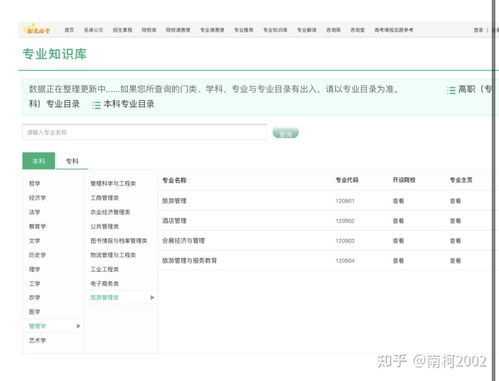The height and width of the screenshot is (381, 499).
Task: Click the 登录 link at top right
Action: pyautogui.click(x=478, y=30)
